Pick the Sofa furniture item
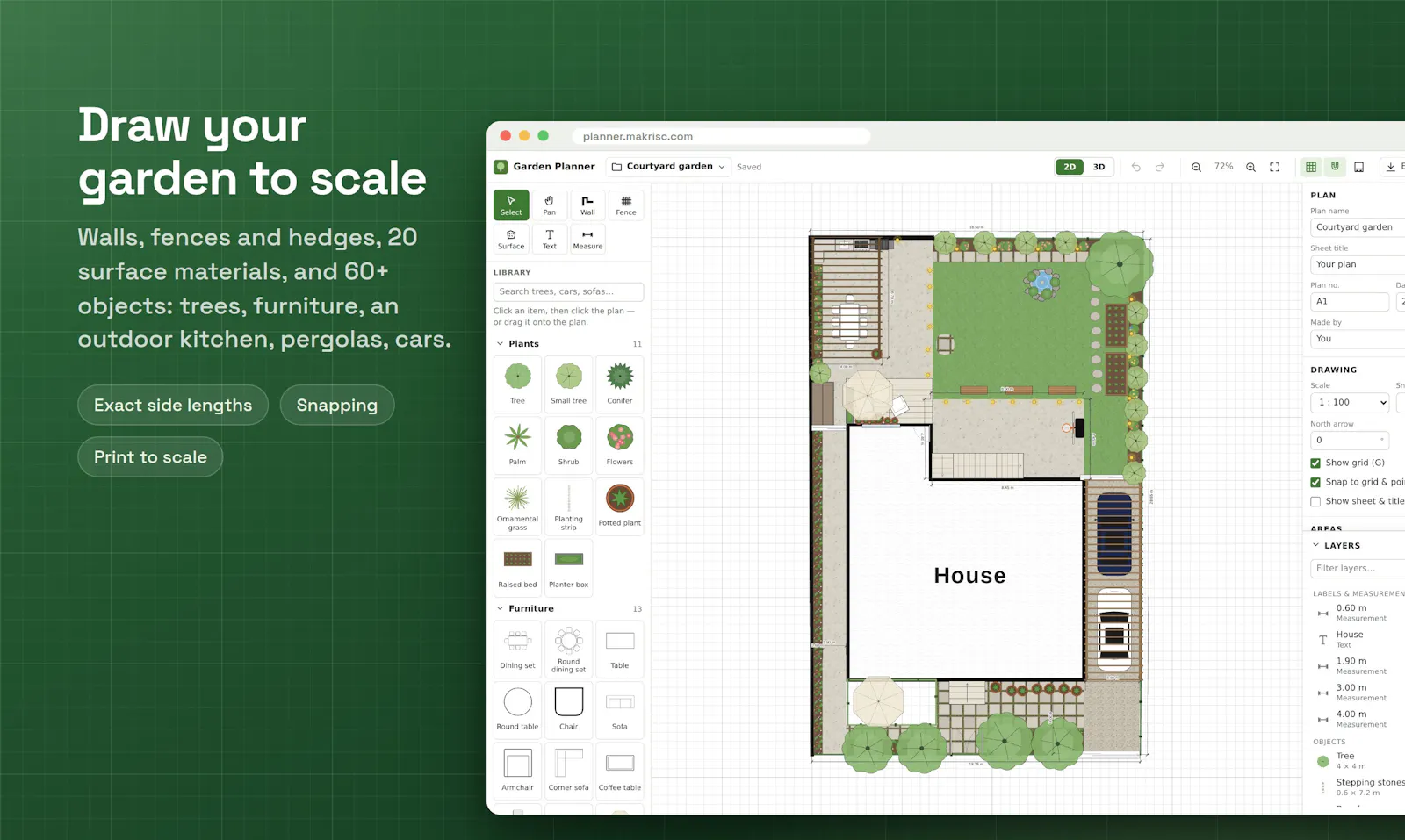The width and height of the screenshot is (1405, 840). point(620,709)
